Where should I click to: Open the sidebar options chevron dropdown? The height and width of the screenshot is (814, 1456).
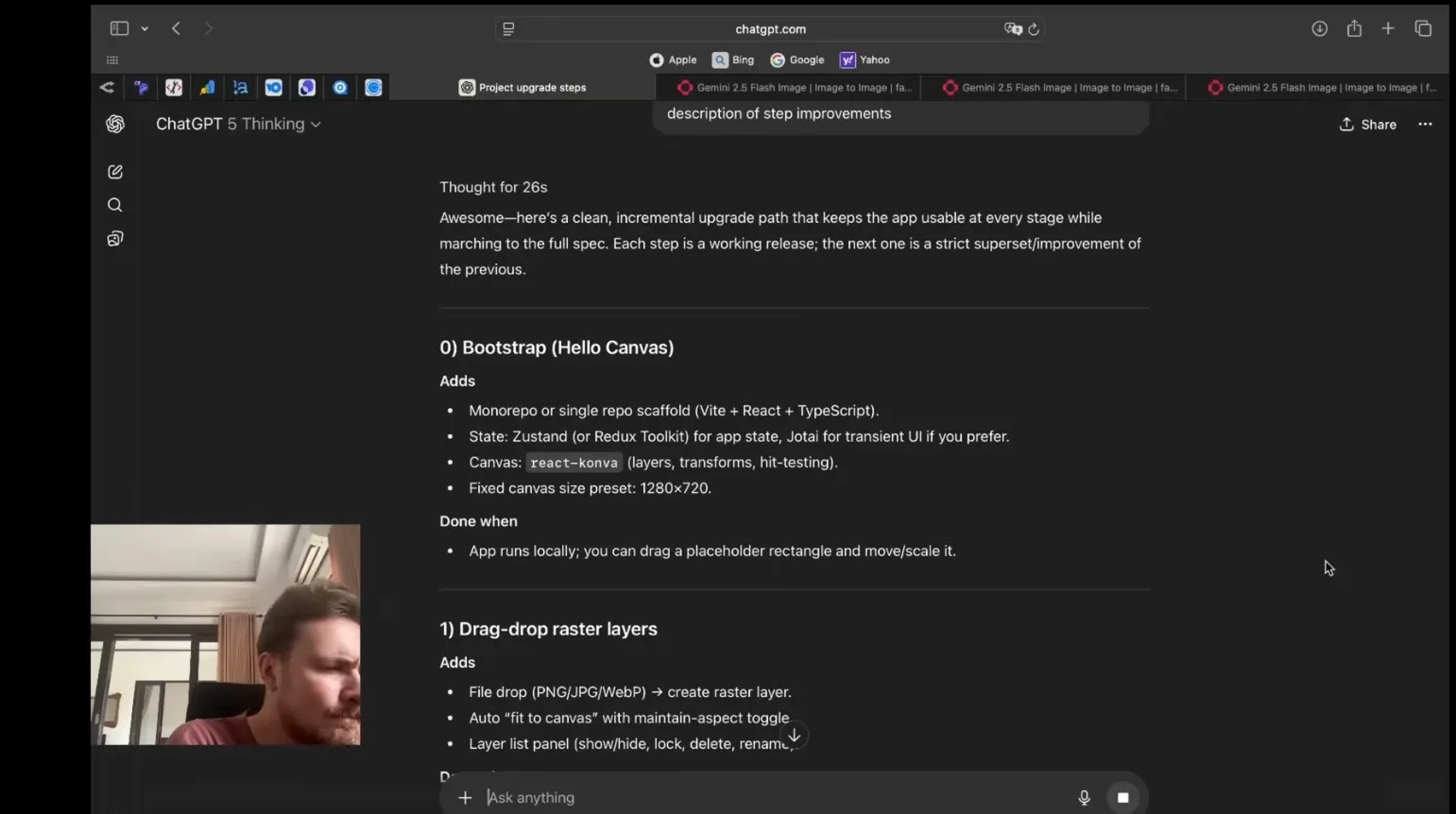coord(145,29)
